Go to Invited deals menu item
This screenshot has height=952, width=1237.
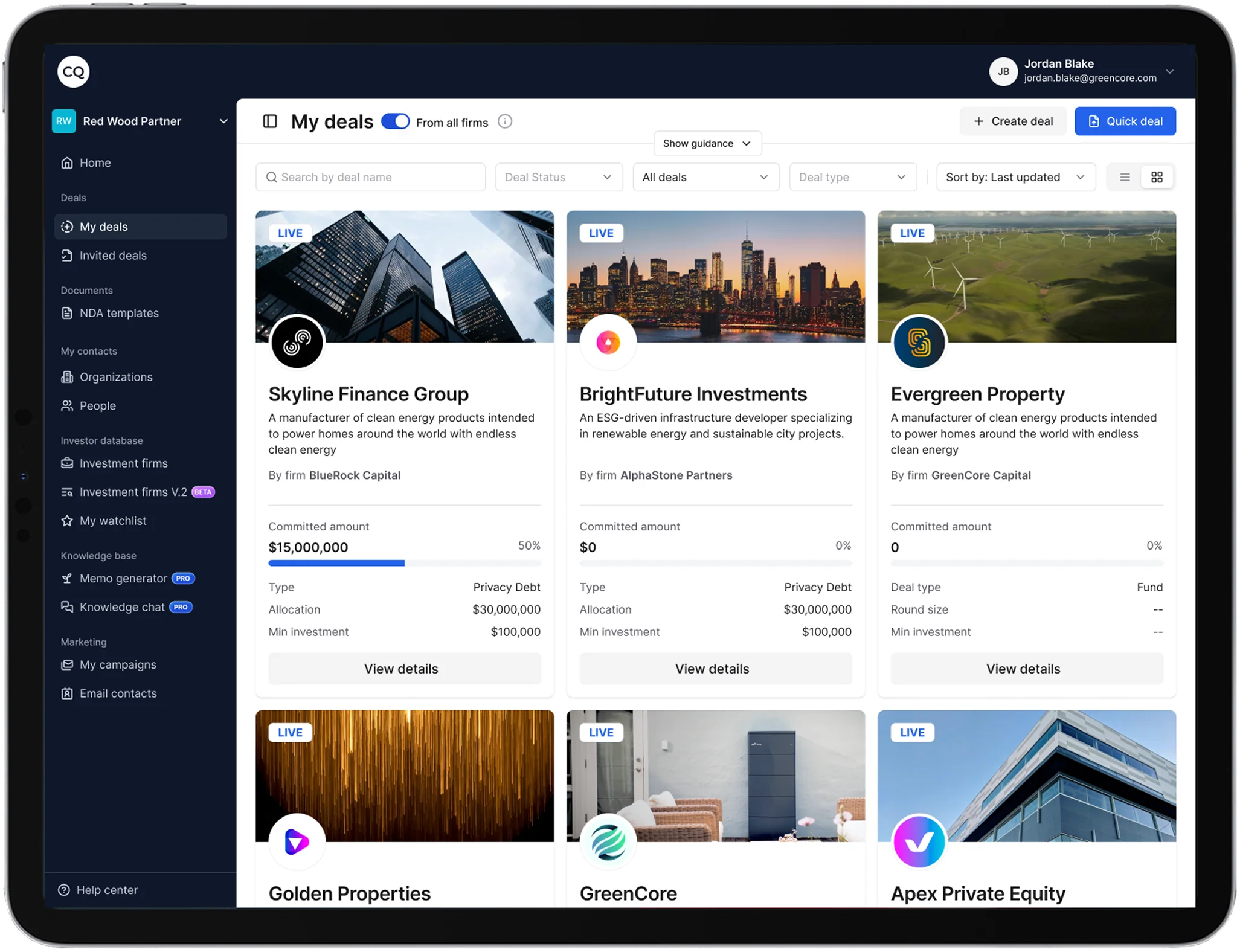pyautogui.click(x=113, y=256)
